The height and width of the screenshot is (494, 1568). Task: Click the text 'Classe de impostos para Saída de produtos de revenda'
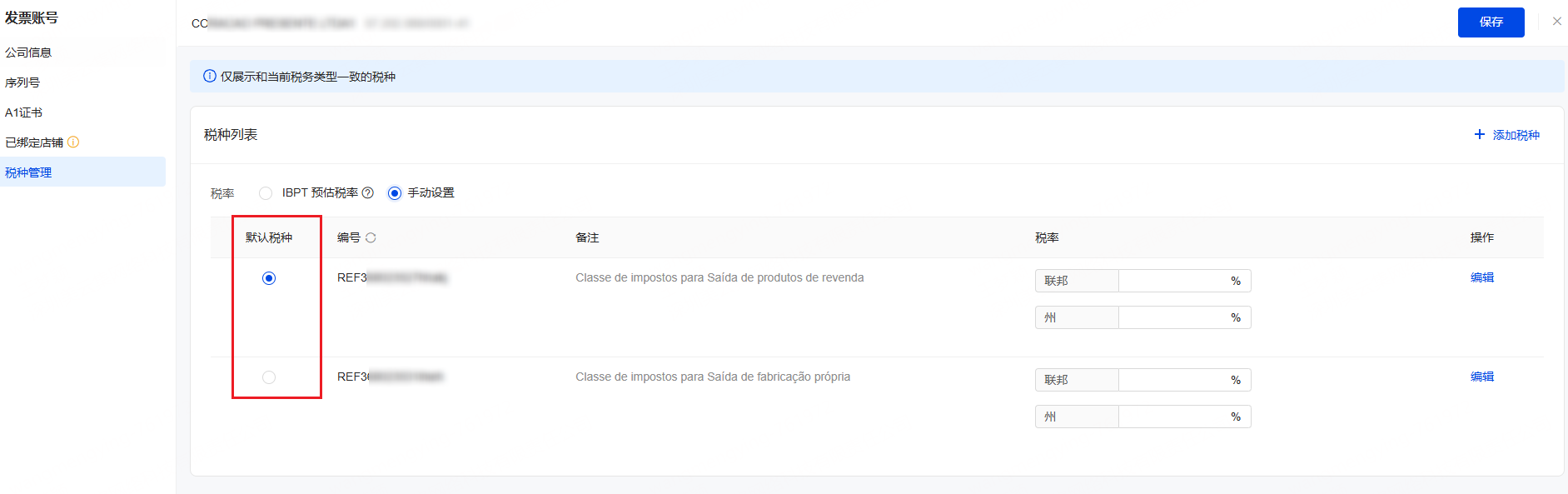coord(719,277)
